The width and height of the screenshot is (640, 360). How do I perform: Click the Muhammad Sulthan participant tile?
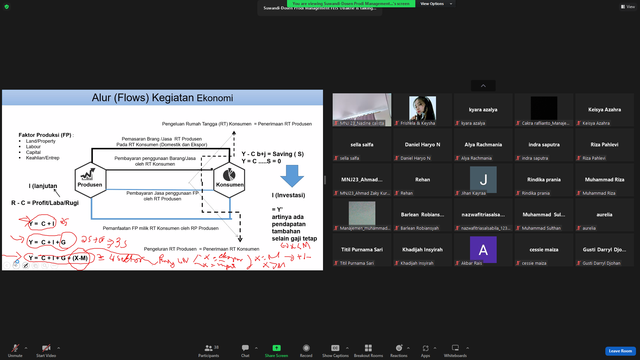tap(544, 215)
